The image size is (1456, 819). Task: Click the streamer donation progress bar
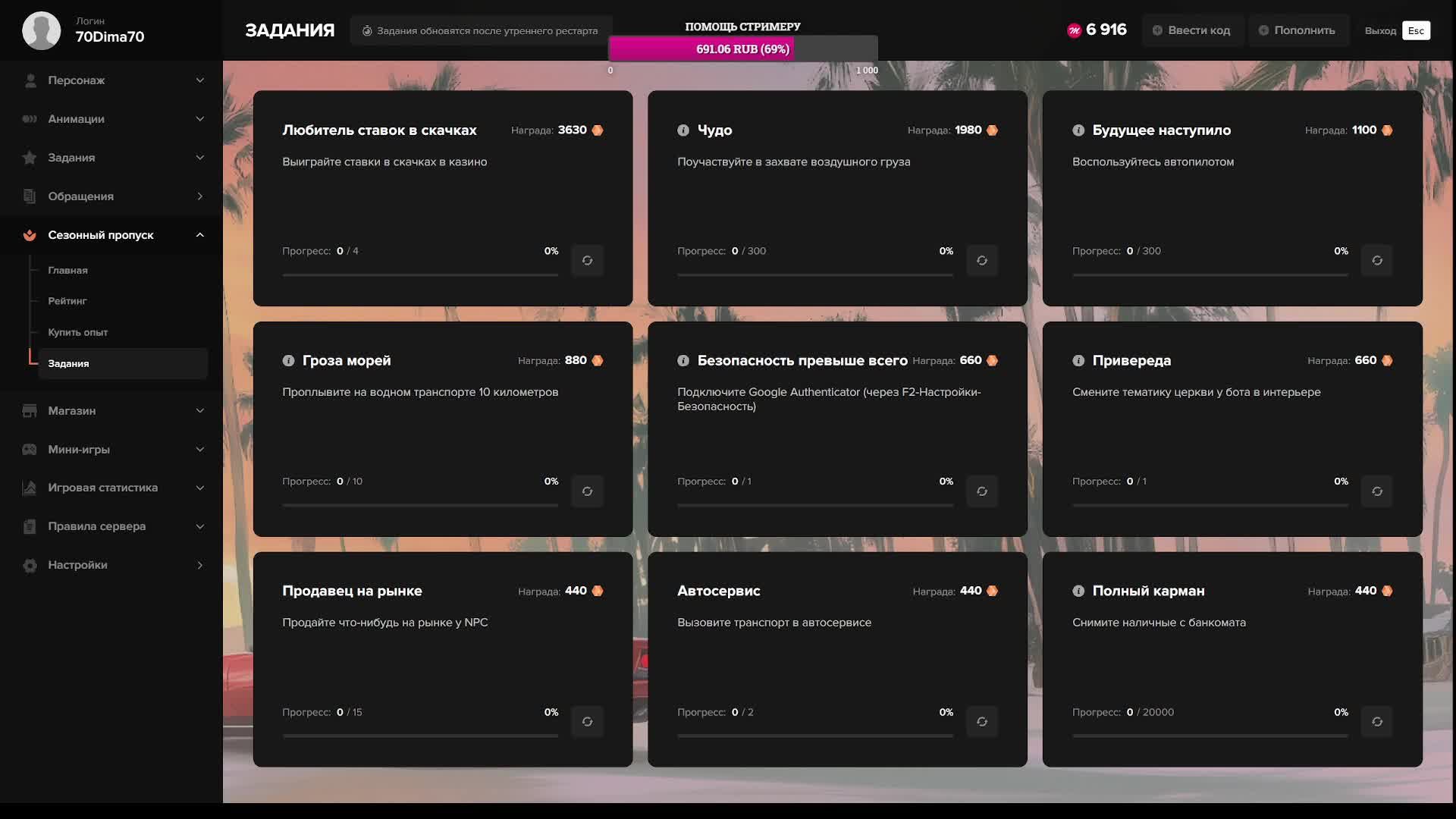(742, 49)
